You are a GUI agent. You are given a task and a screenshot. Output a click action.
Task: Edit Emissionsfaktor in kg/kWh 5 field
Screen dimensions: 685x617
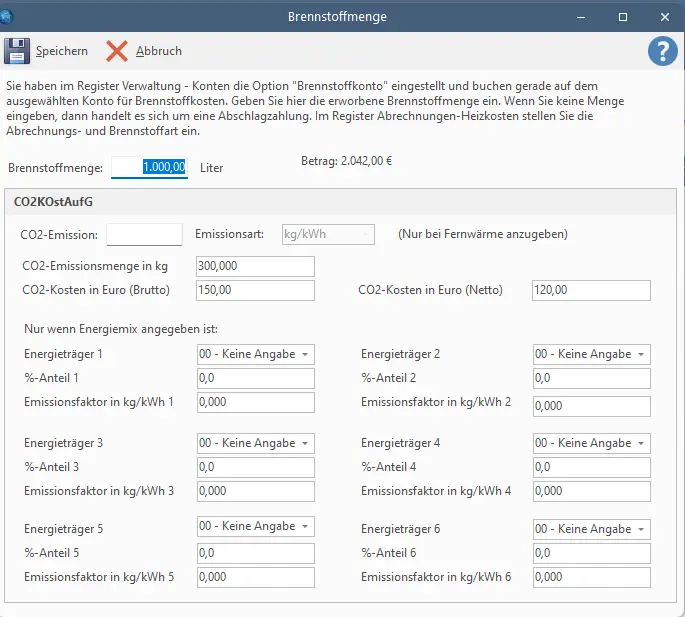click(x=256, y=577)
